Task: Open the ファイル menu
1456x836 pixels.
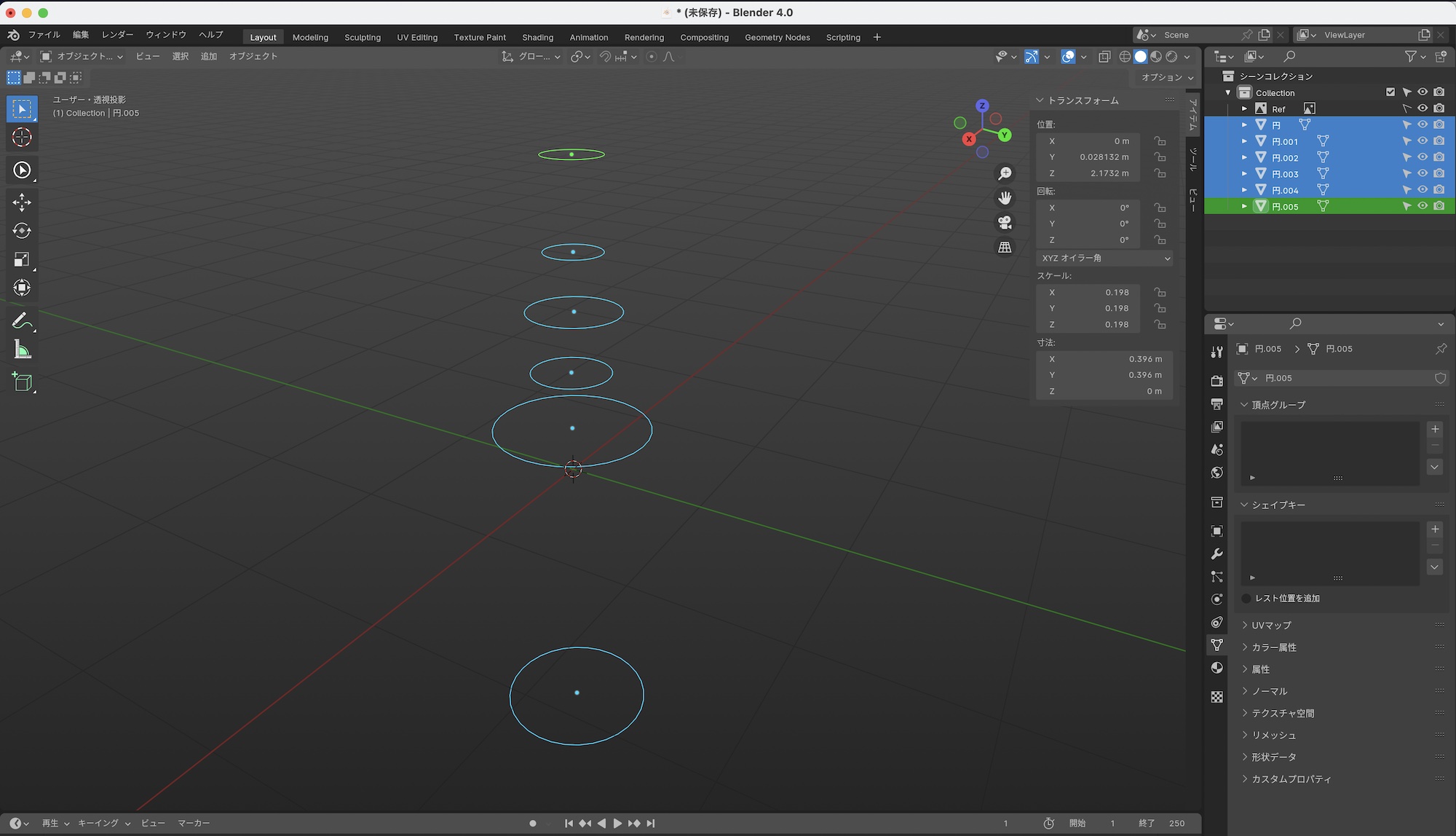Action: (x=44, y=35)
